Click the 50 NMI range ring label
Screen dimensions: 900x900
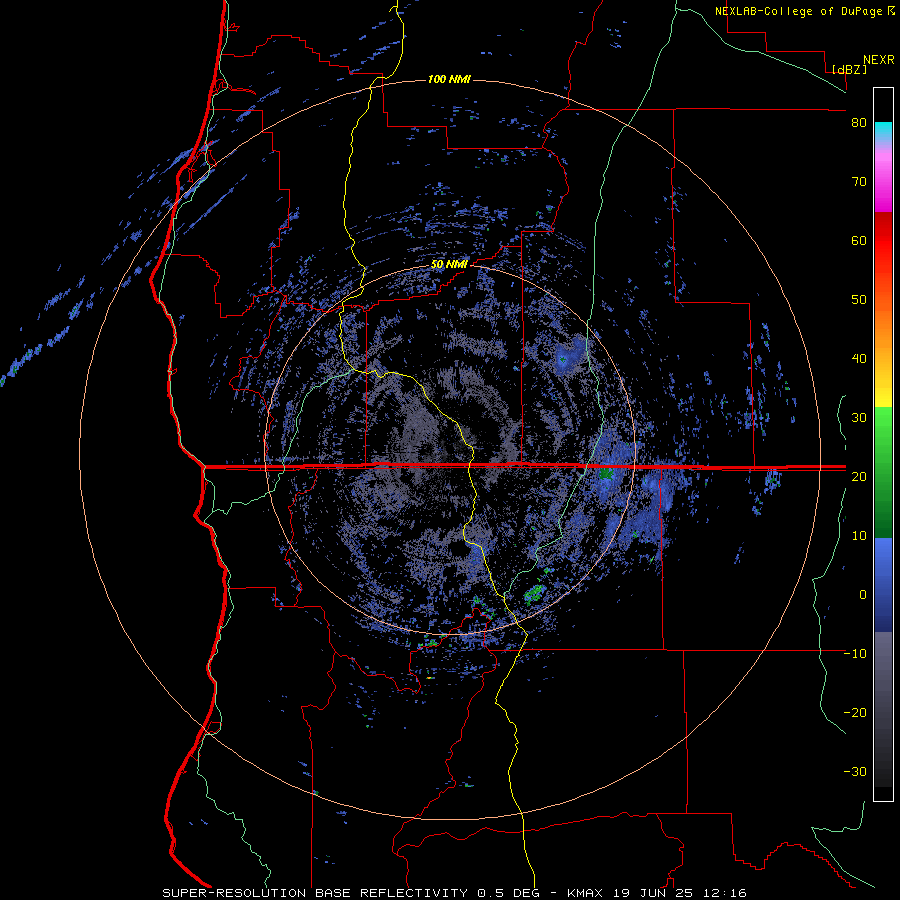[x=449, y=265]
